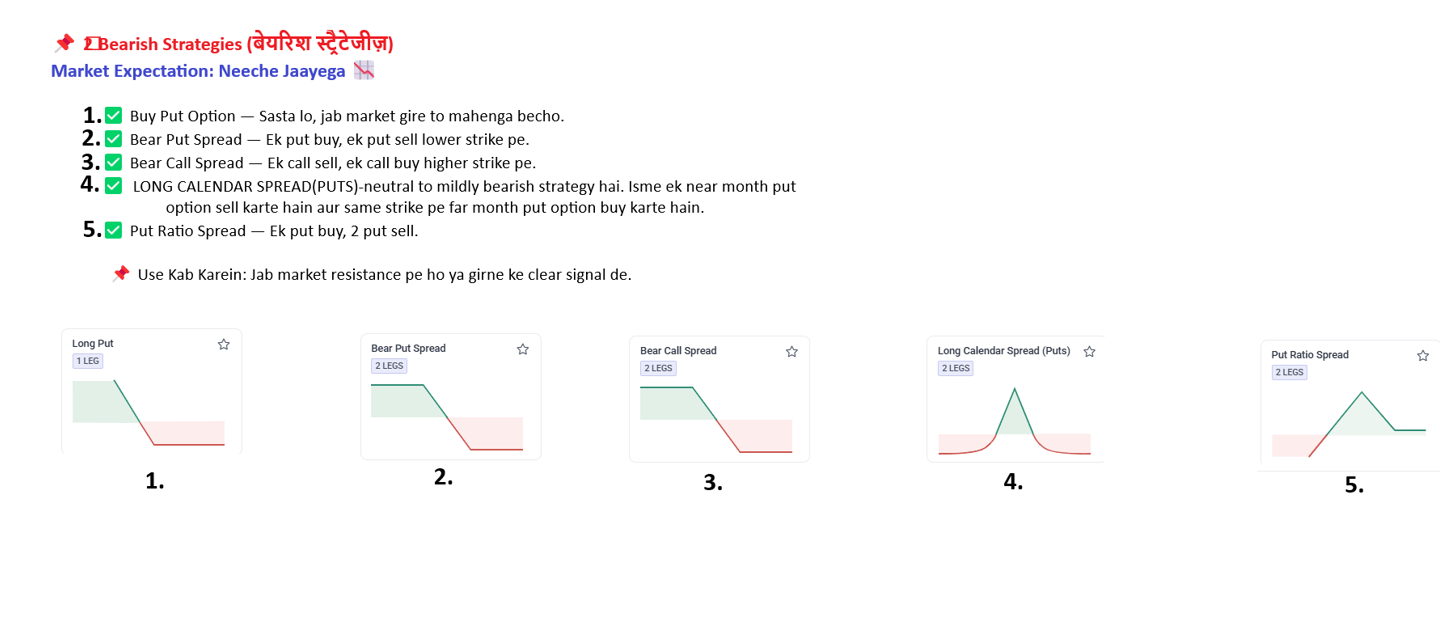Image resolution: width=1440 pixels, height=626 pixels.
Task: Click the downtrend chart emoji icon
Action: tap(364, 70)
